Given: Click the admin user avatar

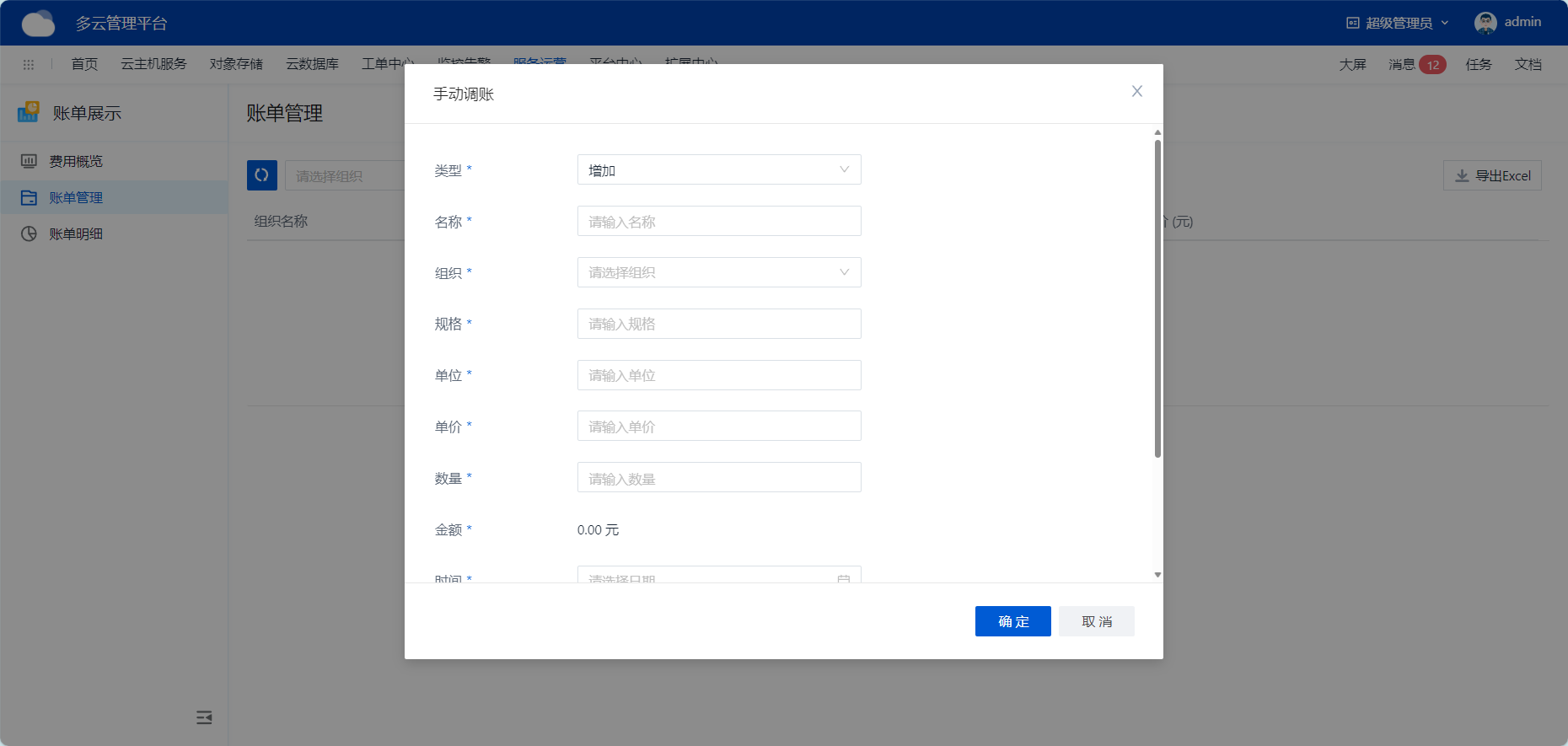Looking at the screenshot, I should tap(1485, 23).
